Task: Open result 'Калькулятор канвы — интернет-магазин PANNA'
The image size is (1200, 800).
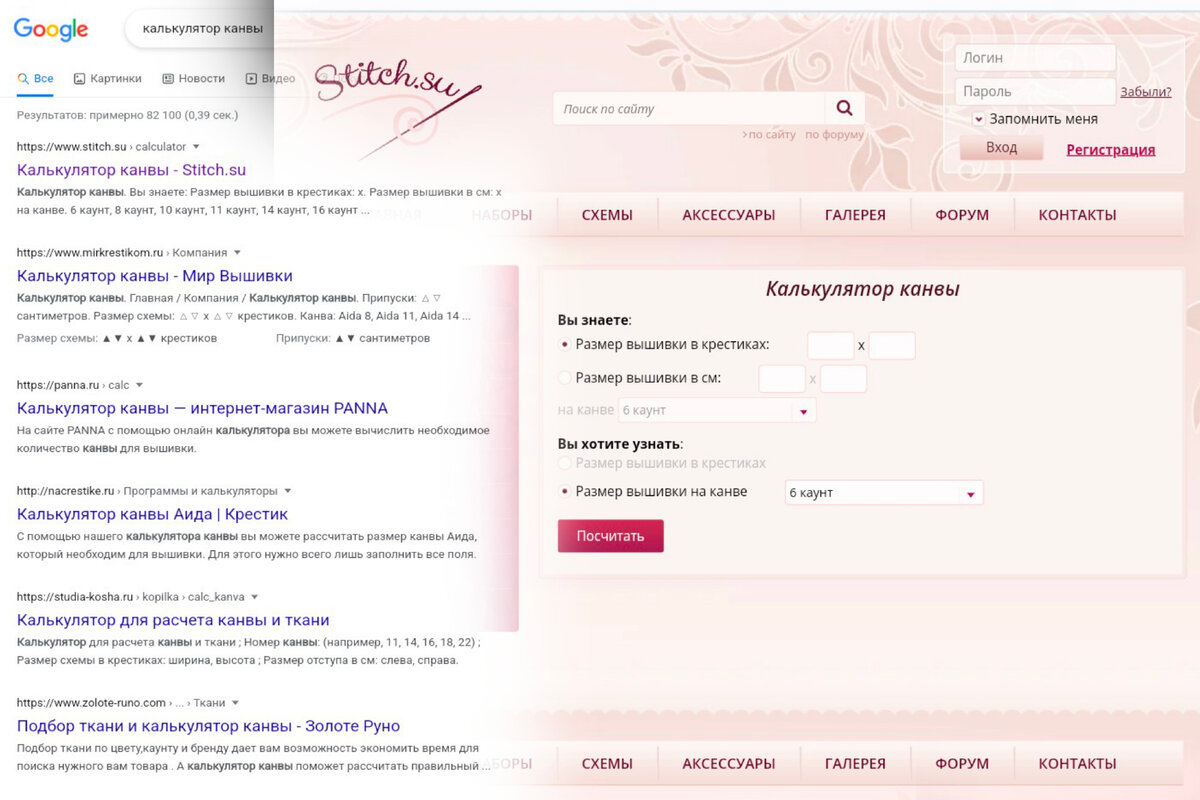Action: 202,408
